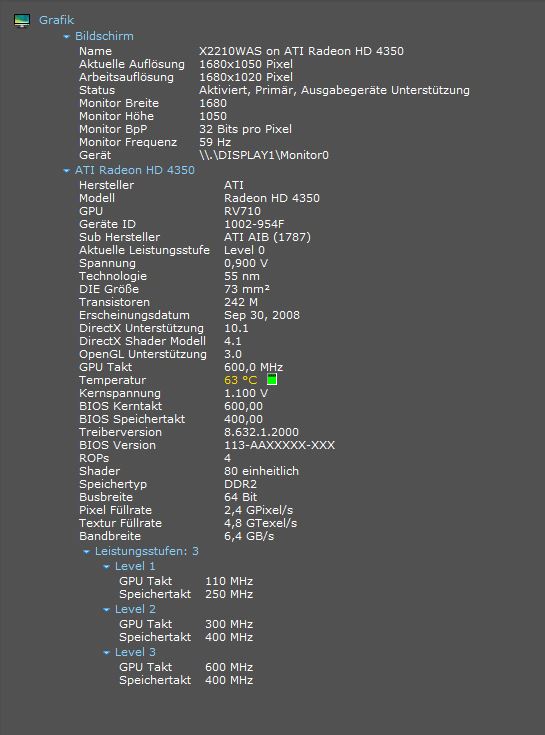Click the Level 2 Speichertakt 400 MHz value
The image size is (545, 735).
229,638
